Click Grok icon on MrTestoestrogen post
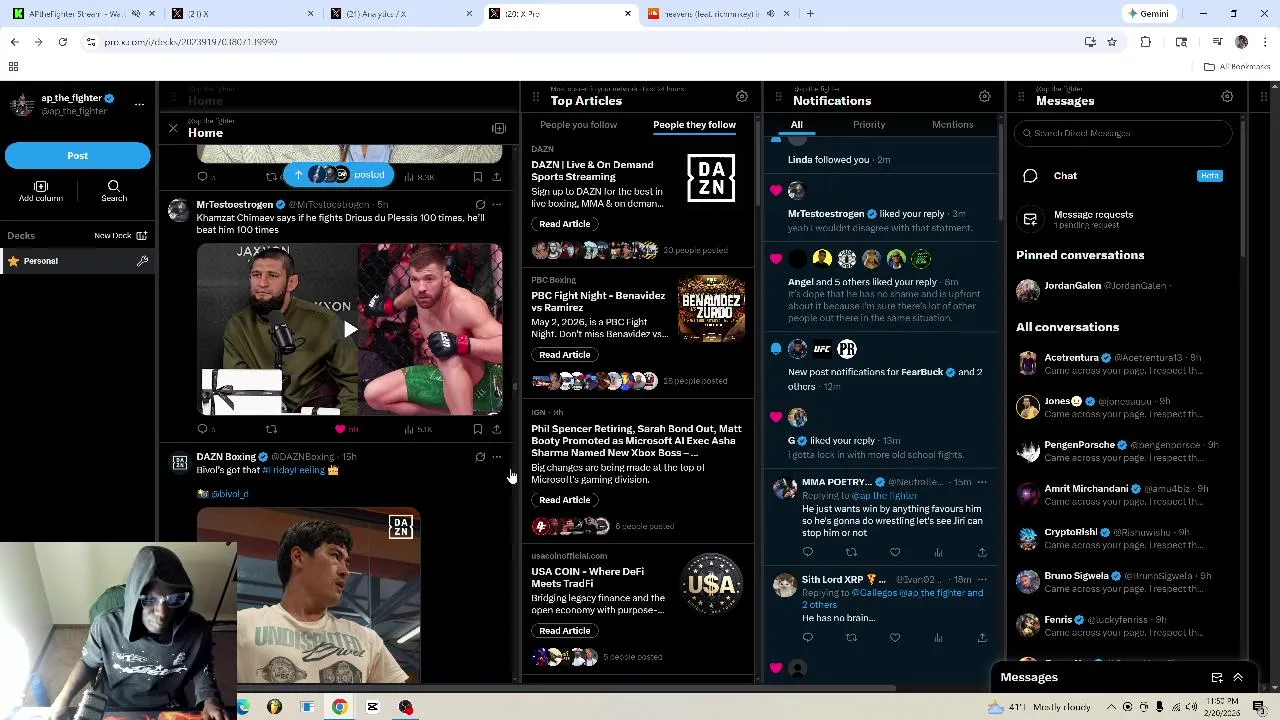1280x720 pixels. click(x=480, y=205)
